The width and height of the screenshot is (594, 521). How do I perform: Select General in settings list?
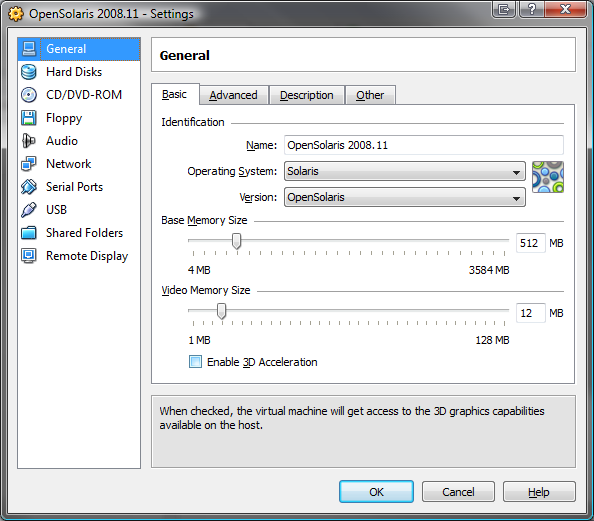point(79,49)
